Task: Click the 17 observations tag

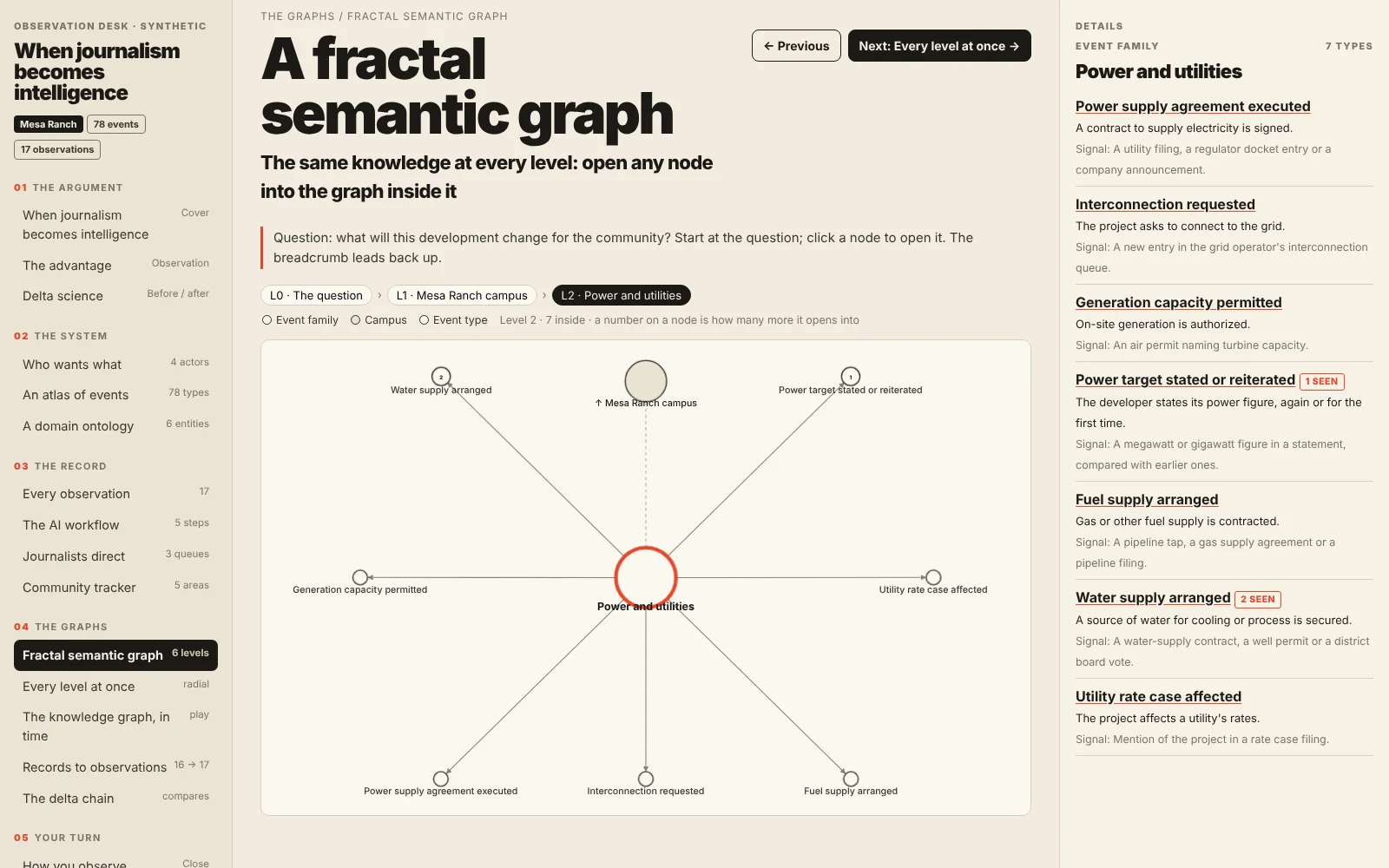Action: pos(57,149)
